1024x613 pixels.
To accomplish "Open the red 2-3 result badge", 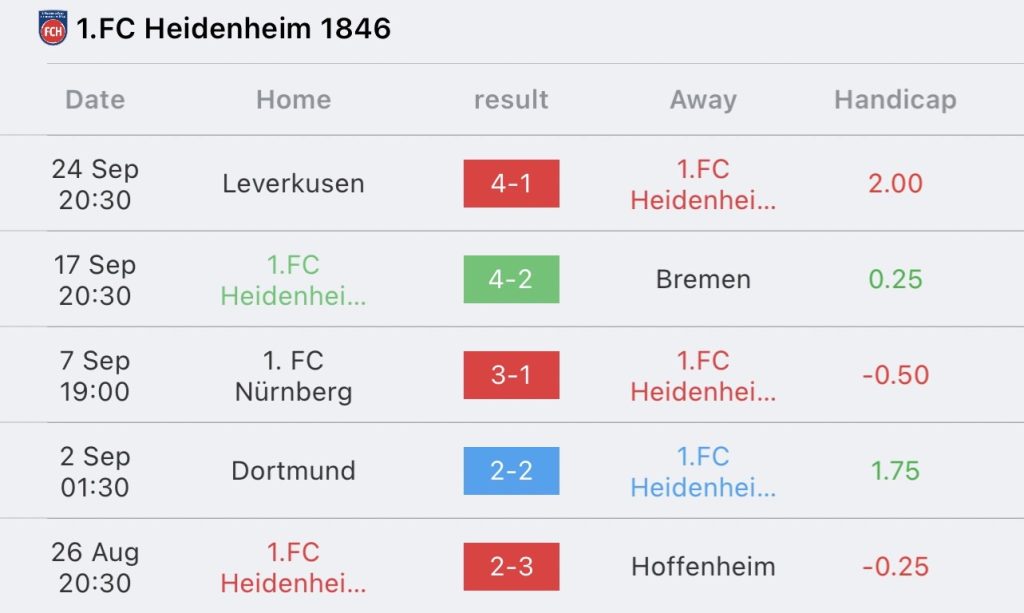I will pos(511,567).
